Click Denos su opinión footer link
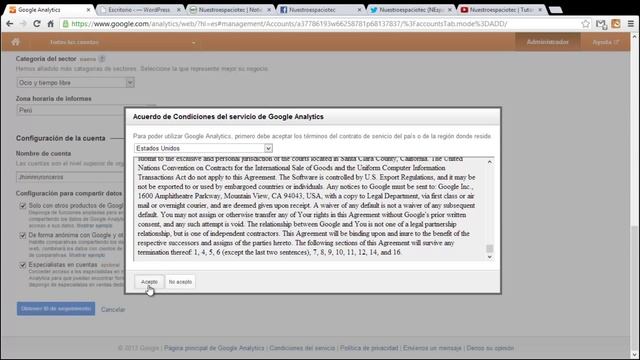 tap(490, 348)
